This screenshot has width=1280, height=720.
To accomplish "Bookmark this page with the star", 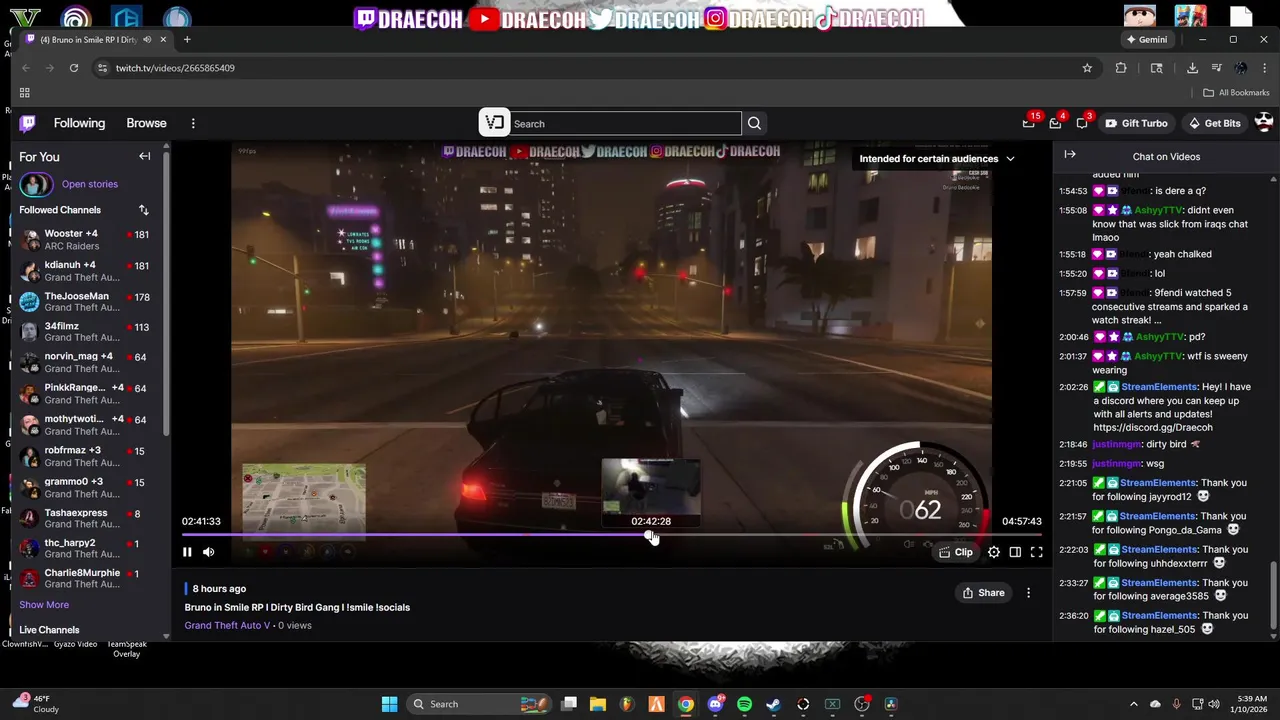I will (x=1087, y=68).
